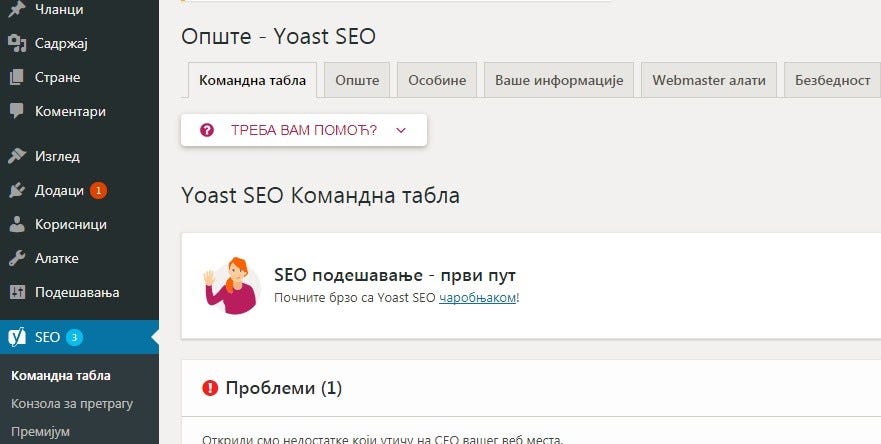Open the Webmaster алати tab

pyautogui.click(x=709, y=80)
